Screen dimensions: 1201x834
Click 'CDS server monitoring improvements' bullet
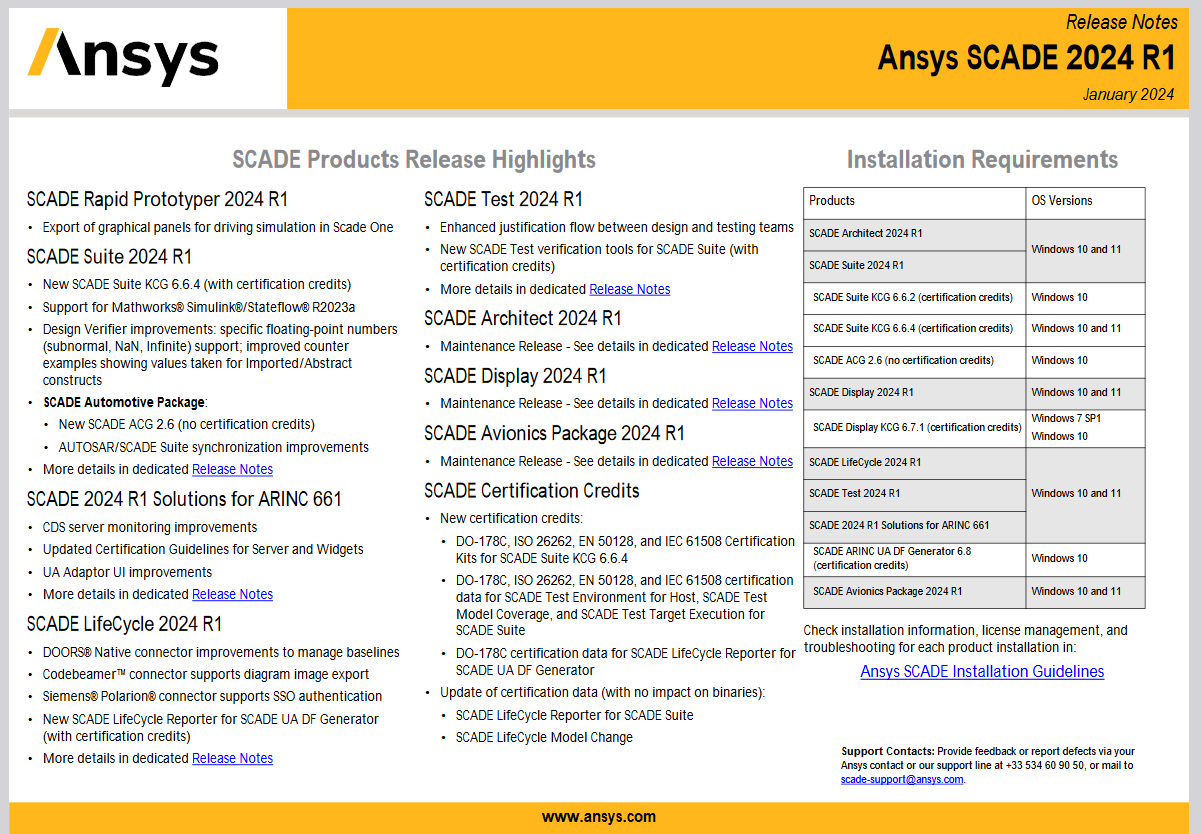pos(150,527)
